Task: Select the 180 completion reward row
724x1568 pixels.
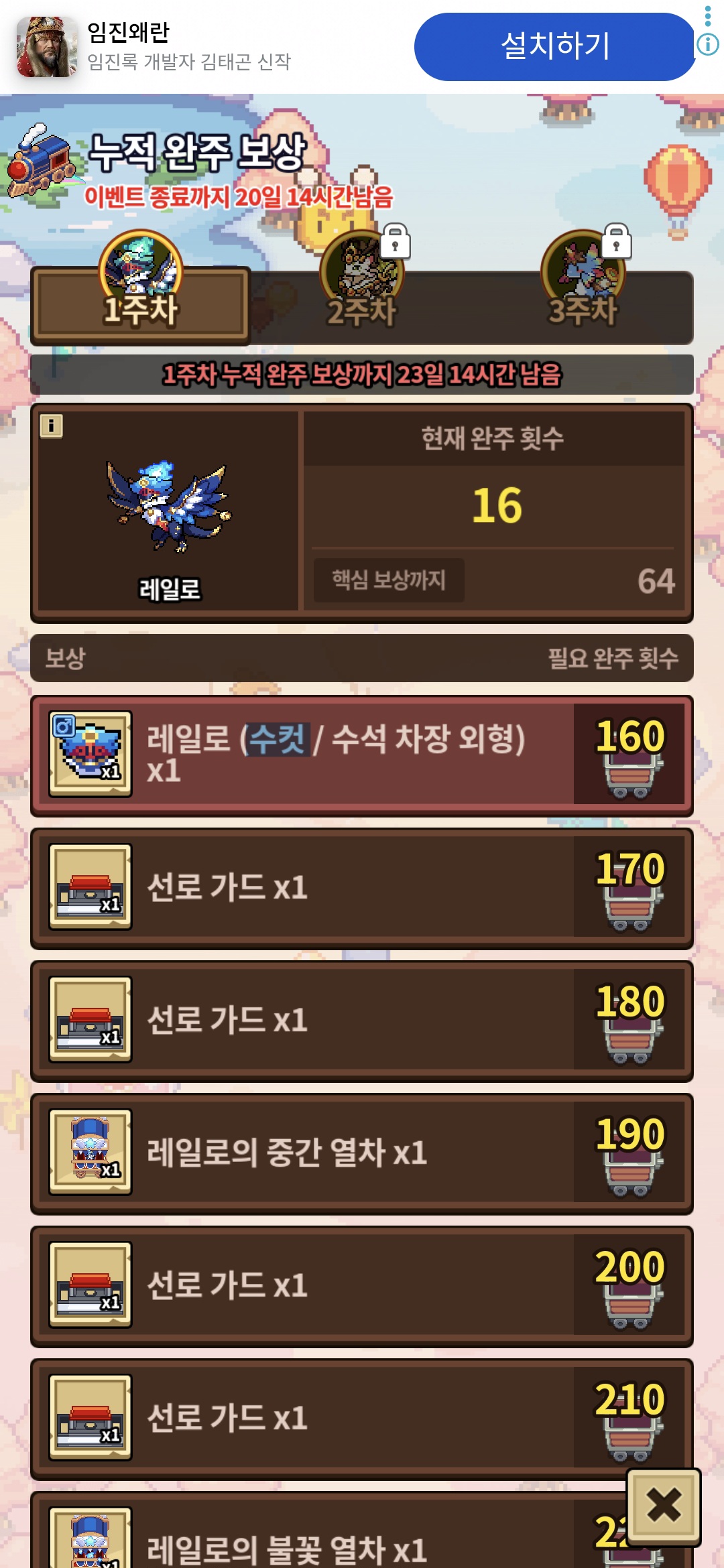Action: [x=362, y=1021]
